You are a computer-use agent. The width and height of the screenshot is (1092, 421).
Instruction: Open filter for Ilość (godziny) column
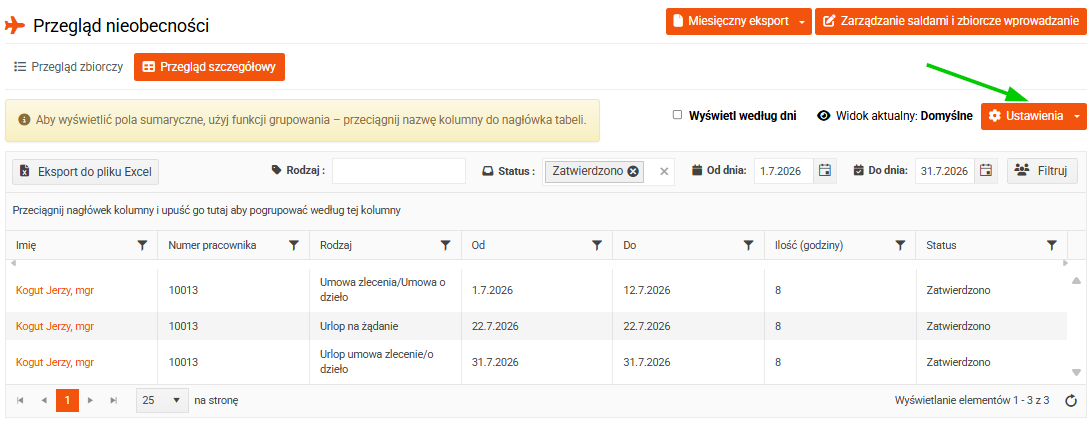(900, 245)
